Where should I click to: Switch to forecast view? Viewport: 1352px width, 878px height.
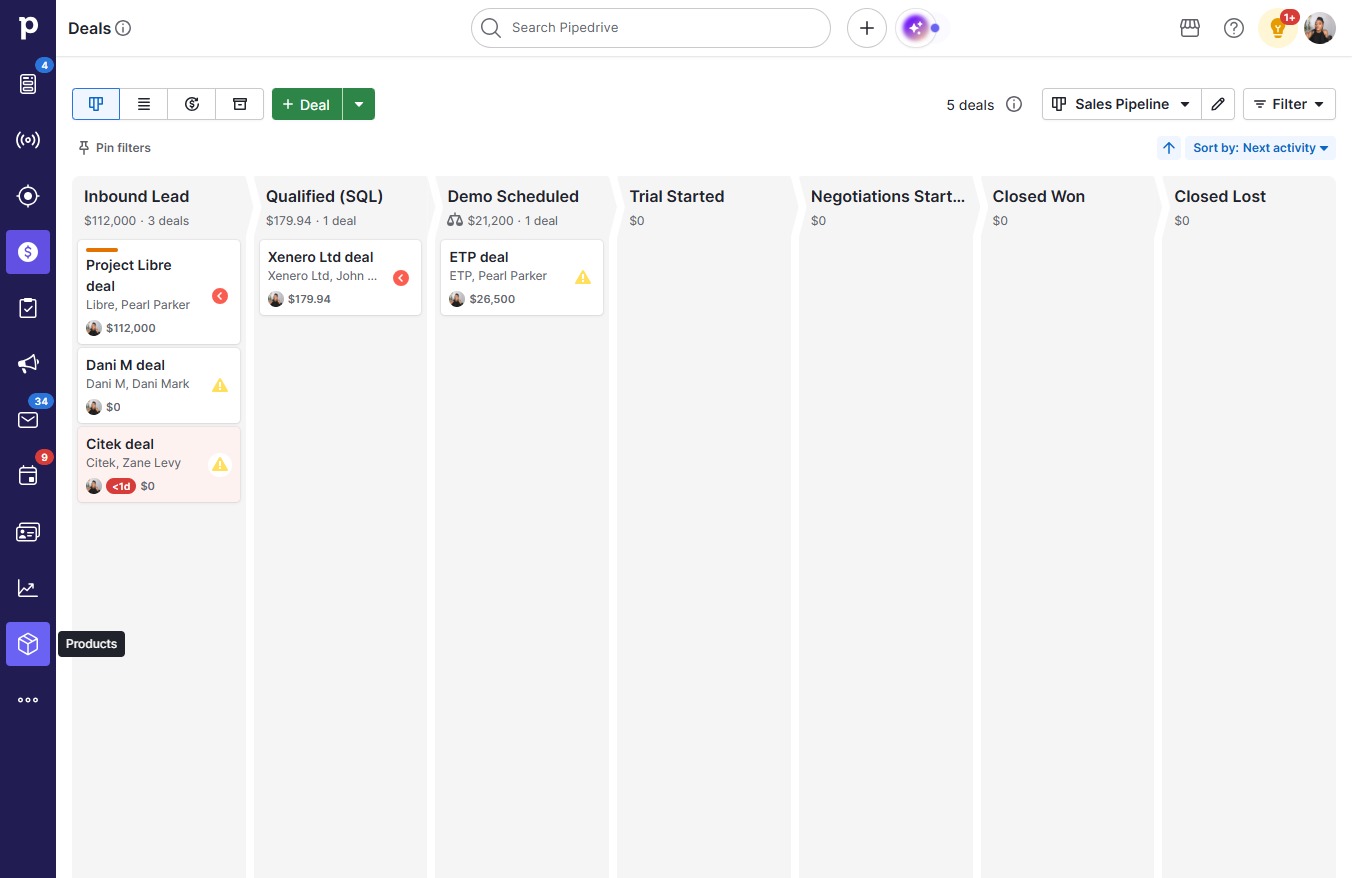click(192, 104)
